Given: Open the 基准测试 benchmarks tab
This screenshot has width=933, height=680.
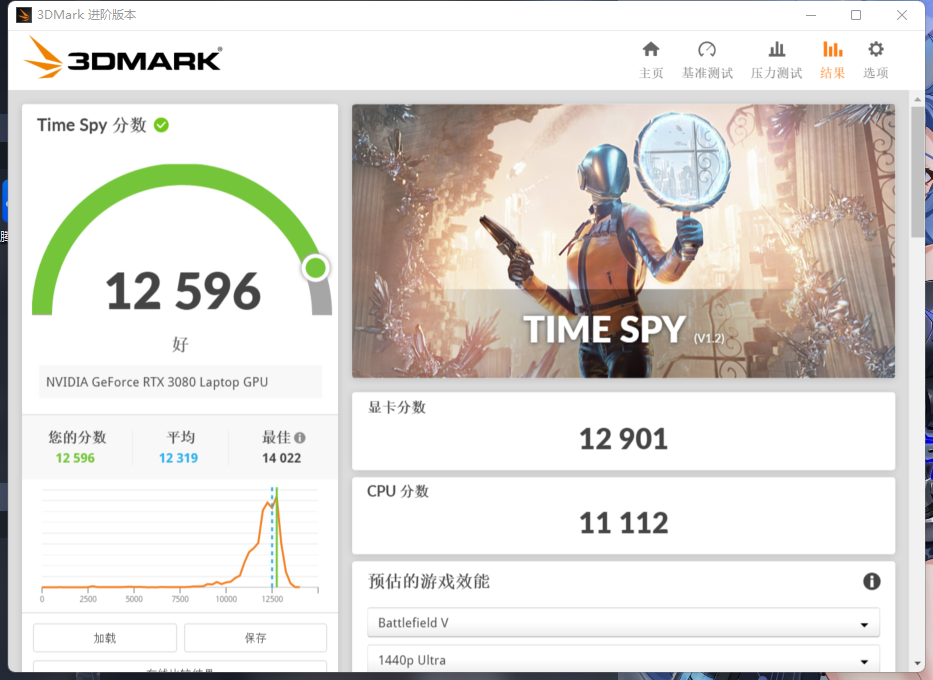Looking at the screenshot, I should [707, 60].
